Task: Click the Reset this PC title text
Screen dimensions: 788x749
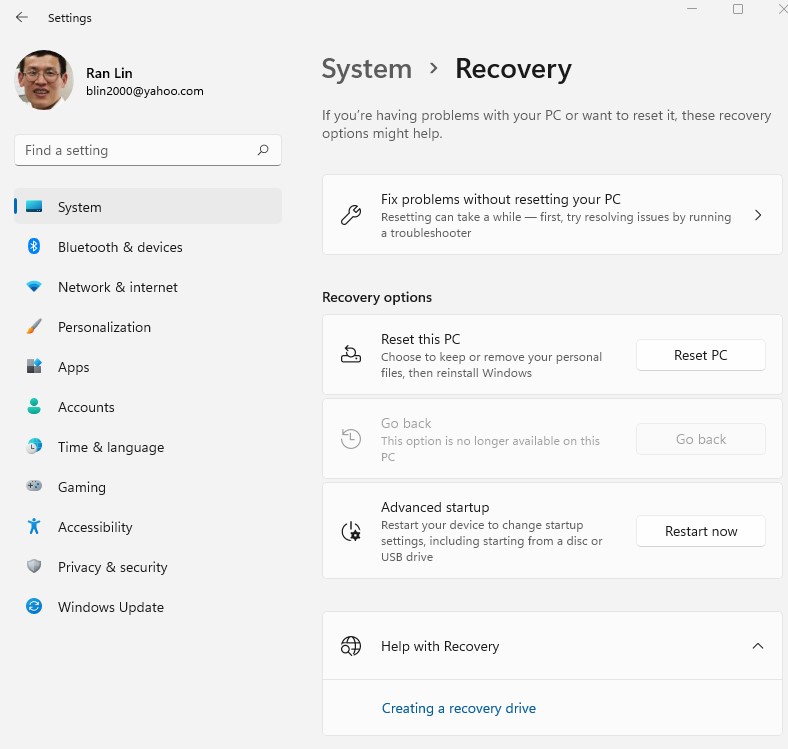Action: point(420,339)
